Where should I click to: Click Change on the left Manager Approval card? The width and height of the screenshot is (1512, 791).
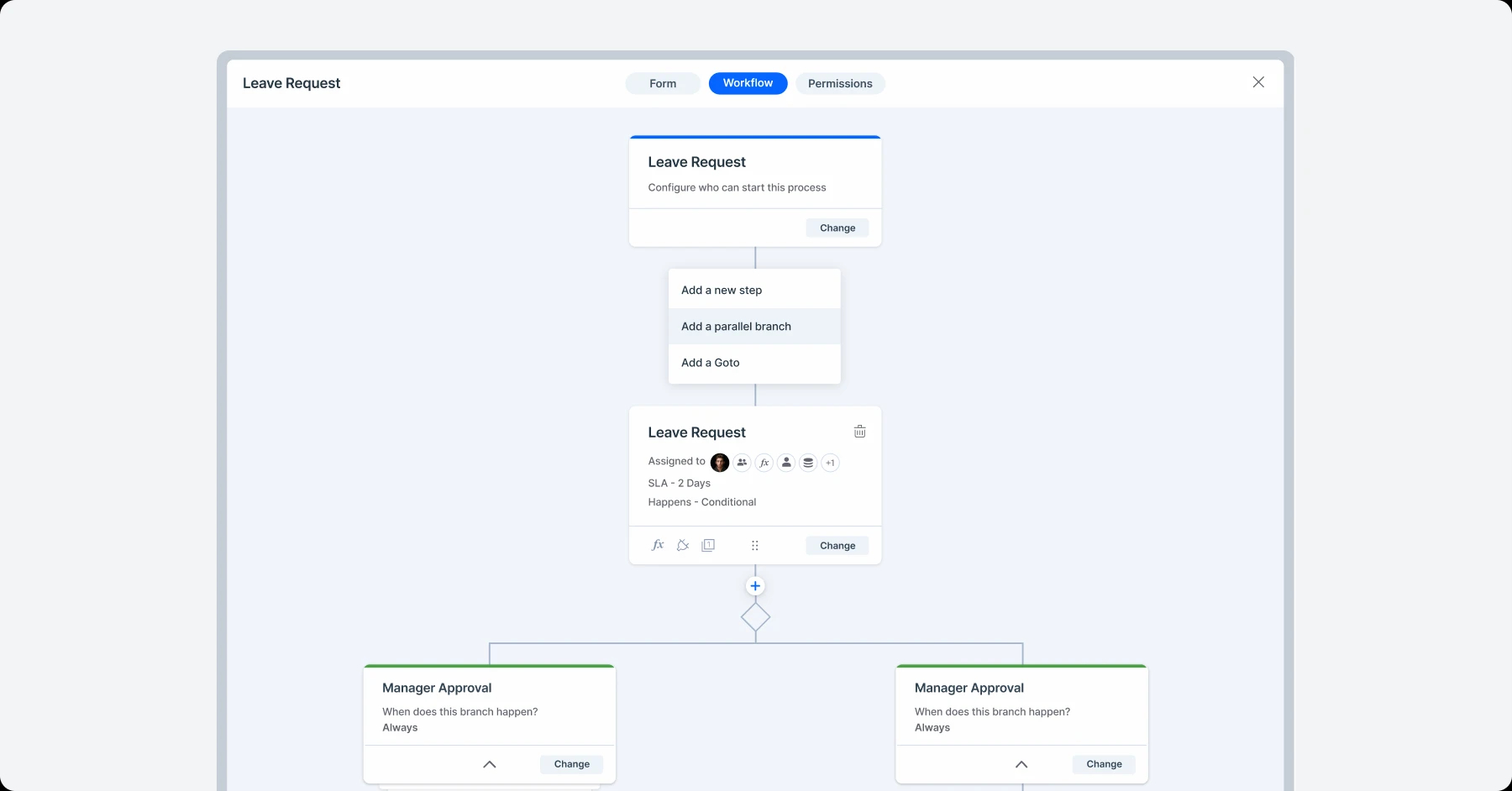point(572,764)
